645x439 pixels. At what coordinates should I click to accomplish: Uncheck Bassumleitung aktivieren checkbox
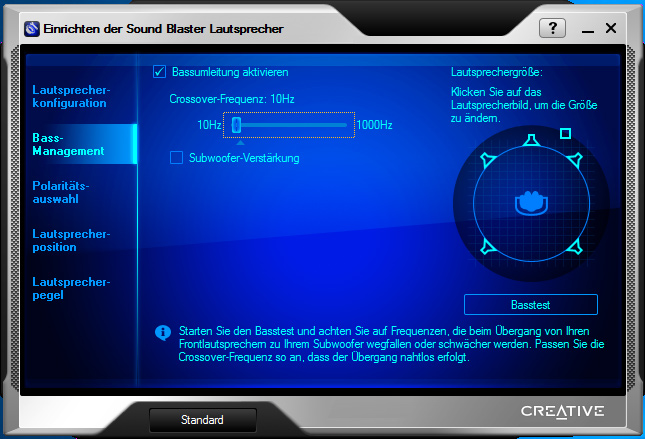[159, 72]
